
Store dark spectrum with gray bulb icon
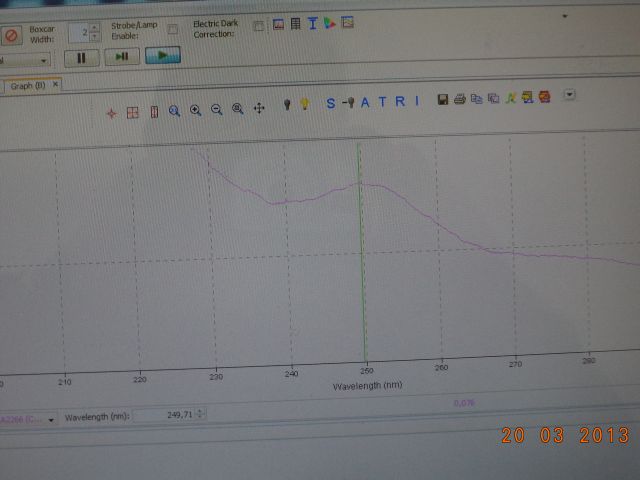pyautogui.click(x=287, y=105)
